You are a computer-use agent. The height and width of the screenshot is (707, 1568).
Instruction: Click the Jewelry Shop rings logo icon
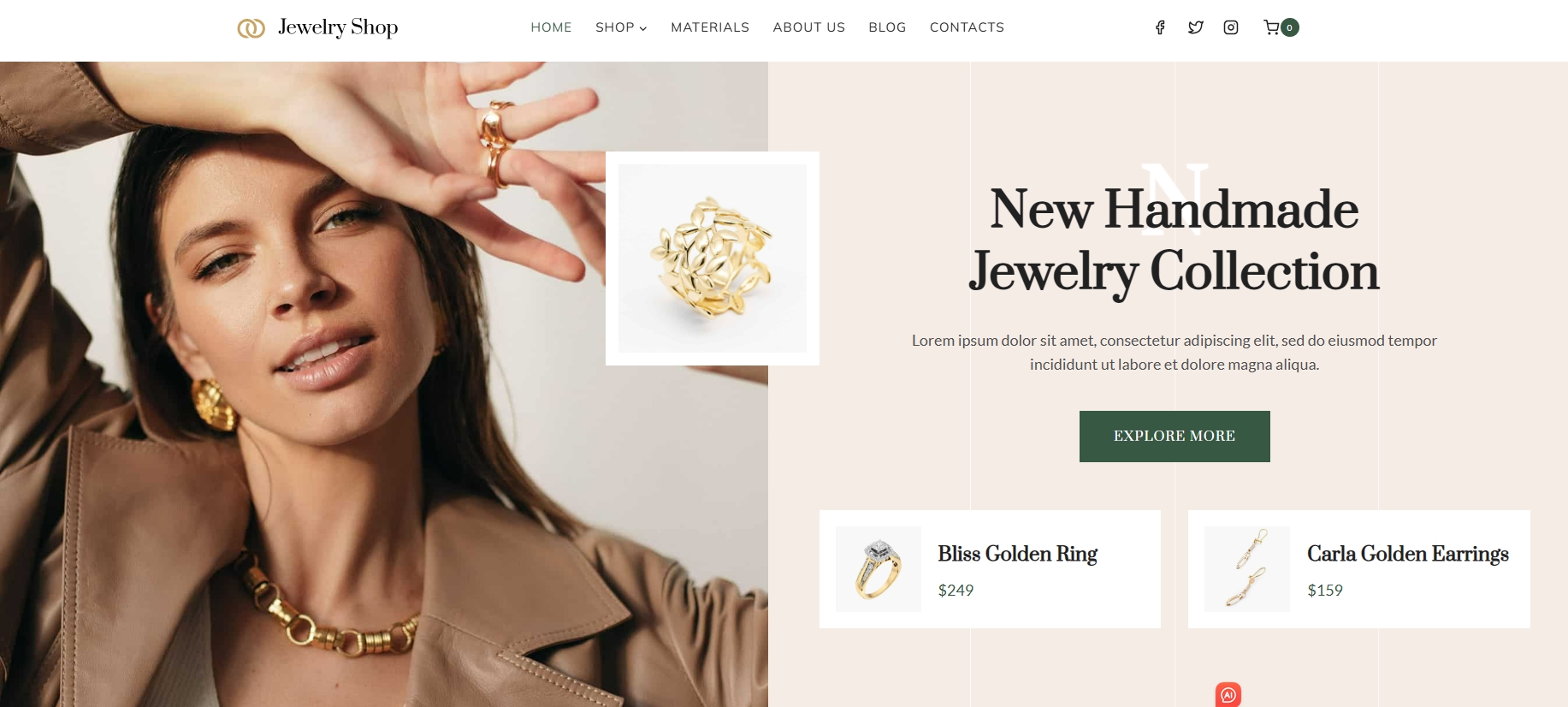point(251,28)
